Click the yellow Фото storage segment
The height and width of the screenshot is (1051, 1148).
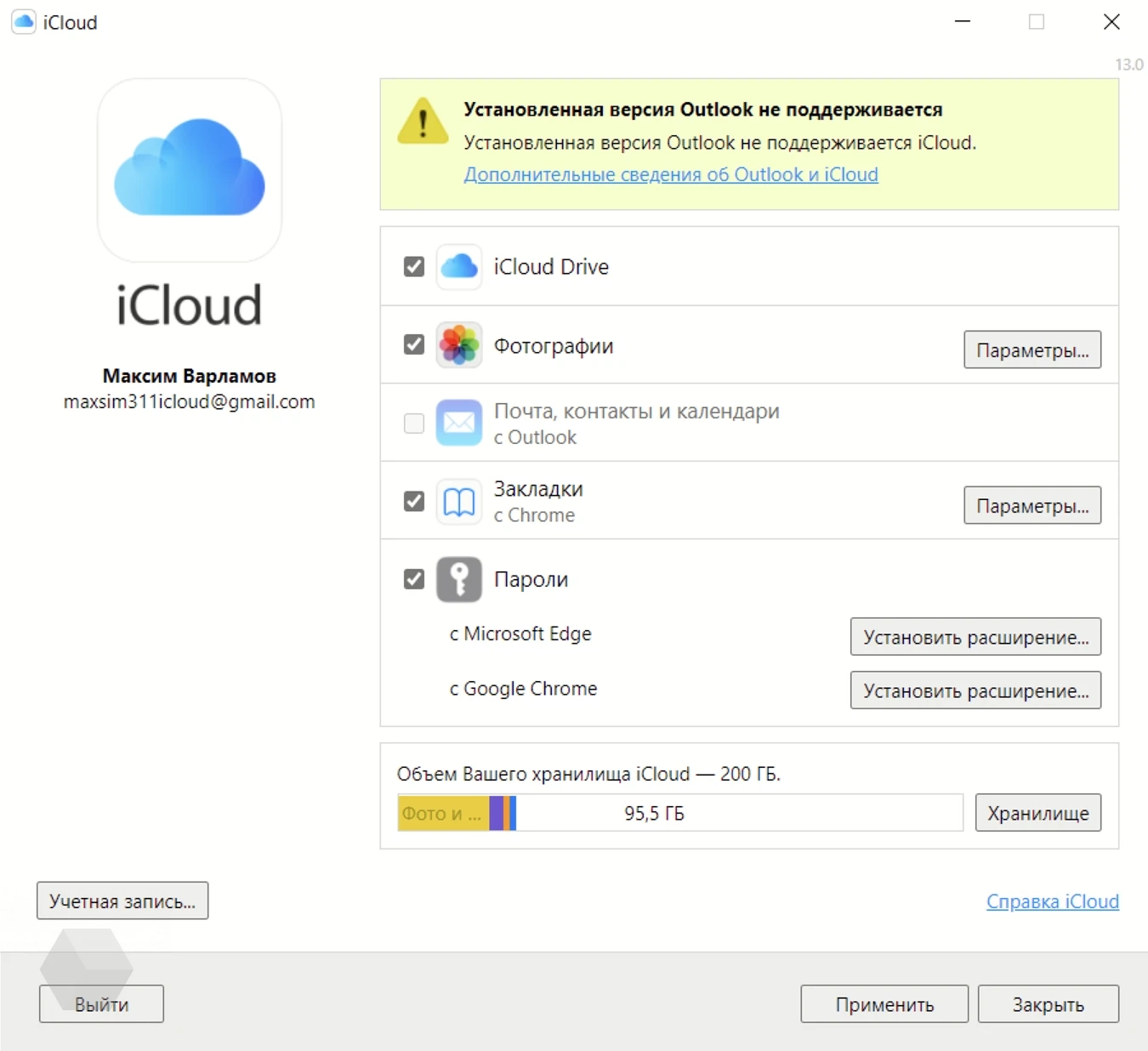pos(444,813)
